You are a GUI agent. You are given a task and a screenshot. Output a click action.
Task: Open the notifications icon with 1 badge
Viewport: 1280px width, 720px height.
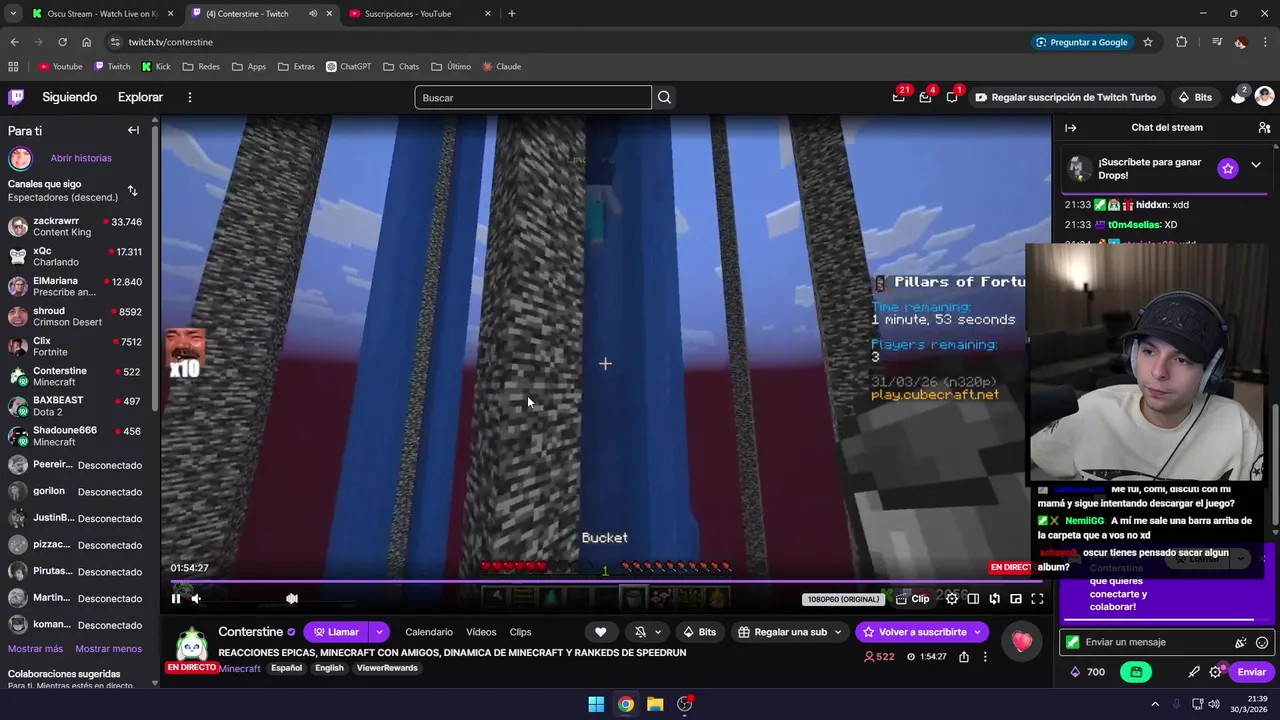[x=952, y=97]
